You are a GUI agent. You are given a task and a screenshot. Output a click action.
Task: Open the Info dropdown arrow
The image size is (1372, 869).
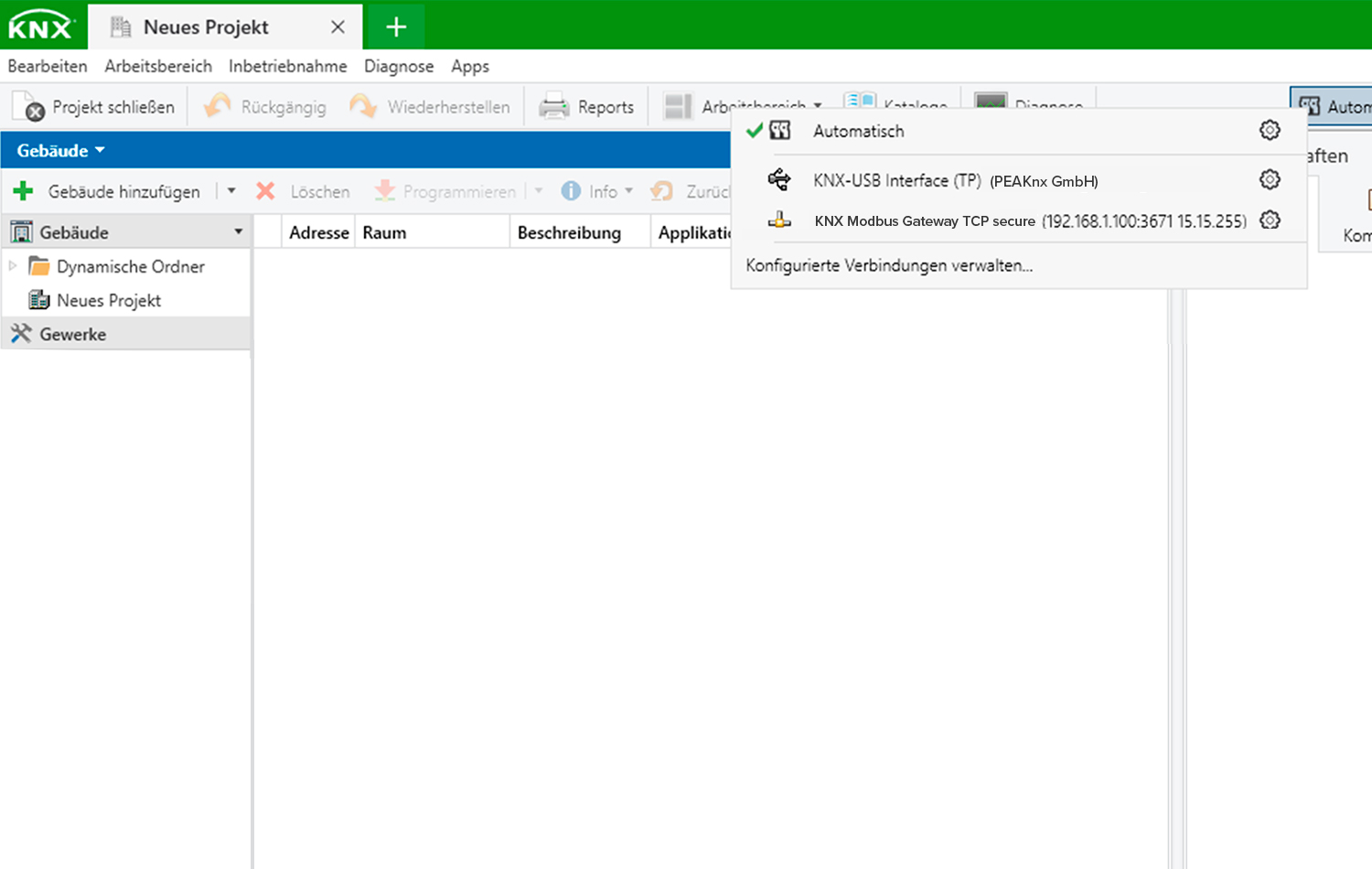(x=629, y=191)
